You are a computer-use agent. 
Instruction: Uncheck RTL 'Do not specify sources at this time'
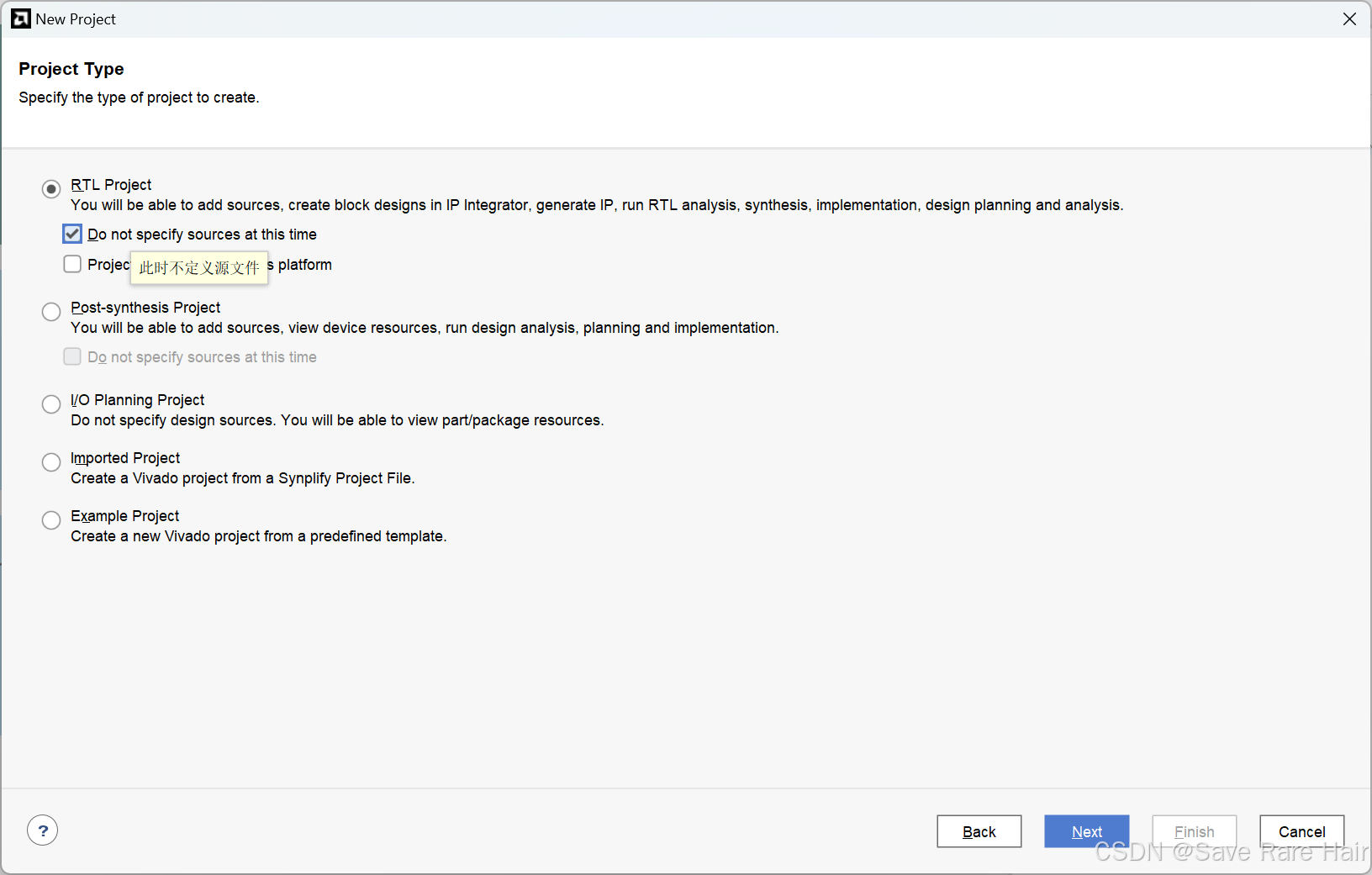(72, 234)
